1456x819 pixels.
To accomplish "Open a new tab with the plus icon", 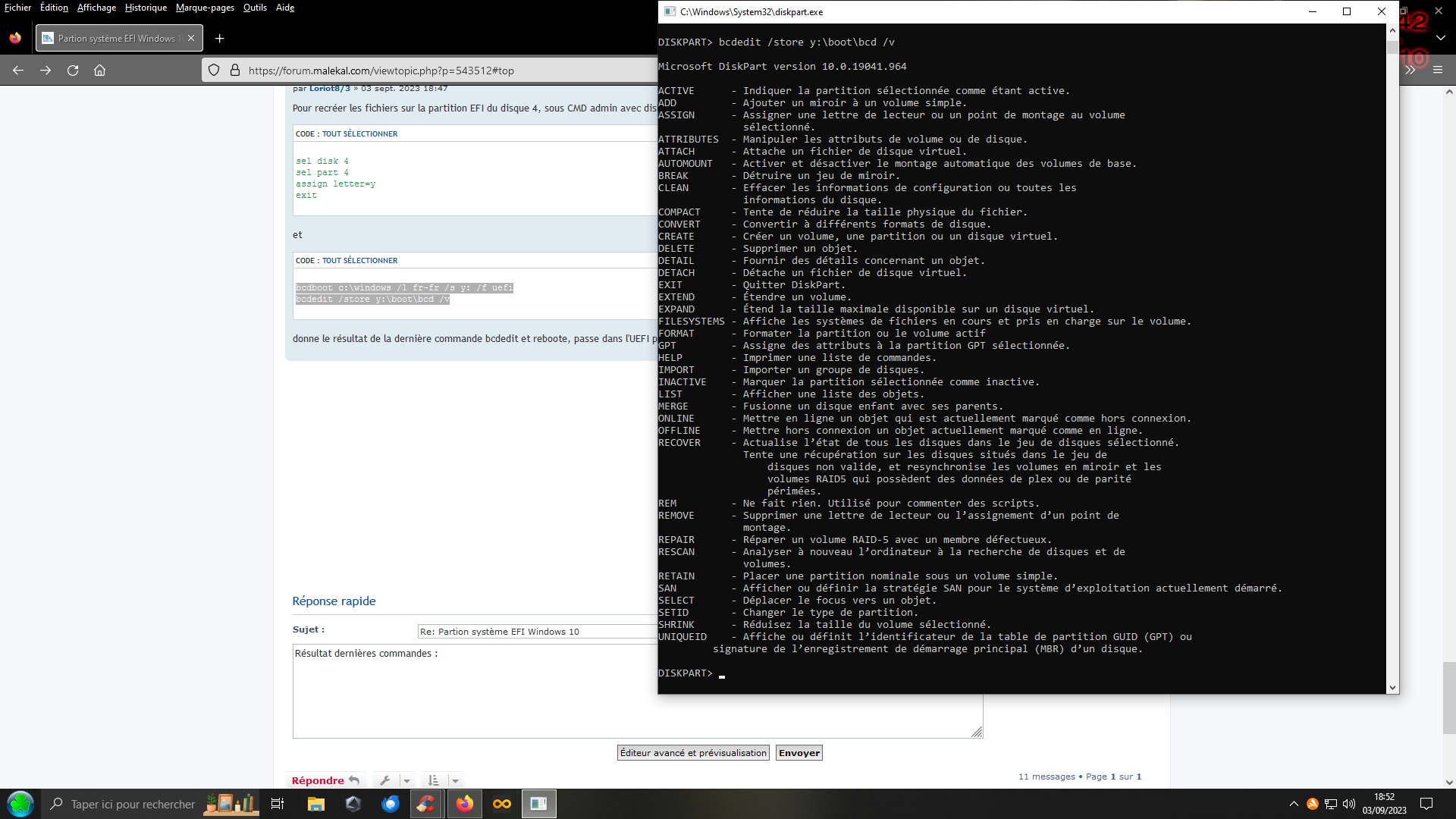I will (219, 39).
